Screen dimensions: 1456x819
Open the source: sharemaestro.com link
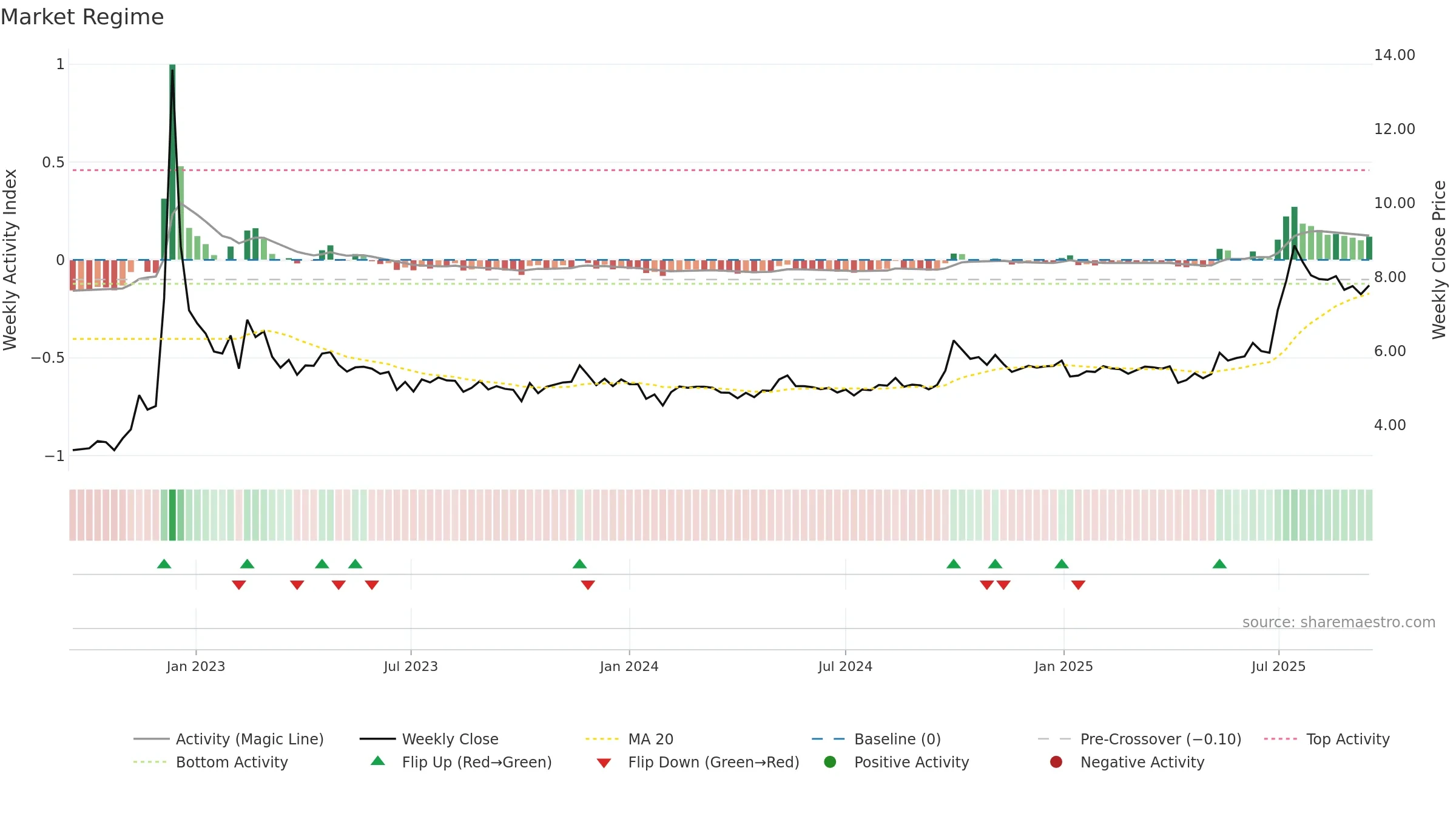point(1339,622)
